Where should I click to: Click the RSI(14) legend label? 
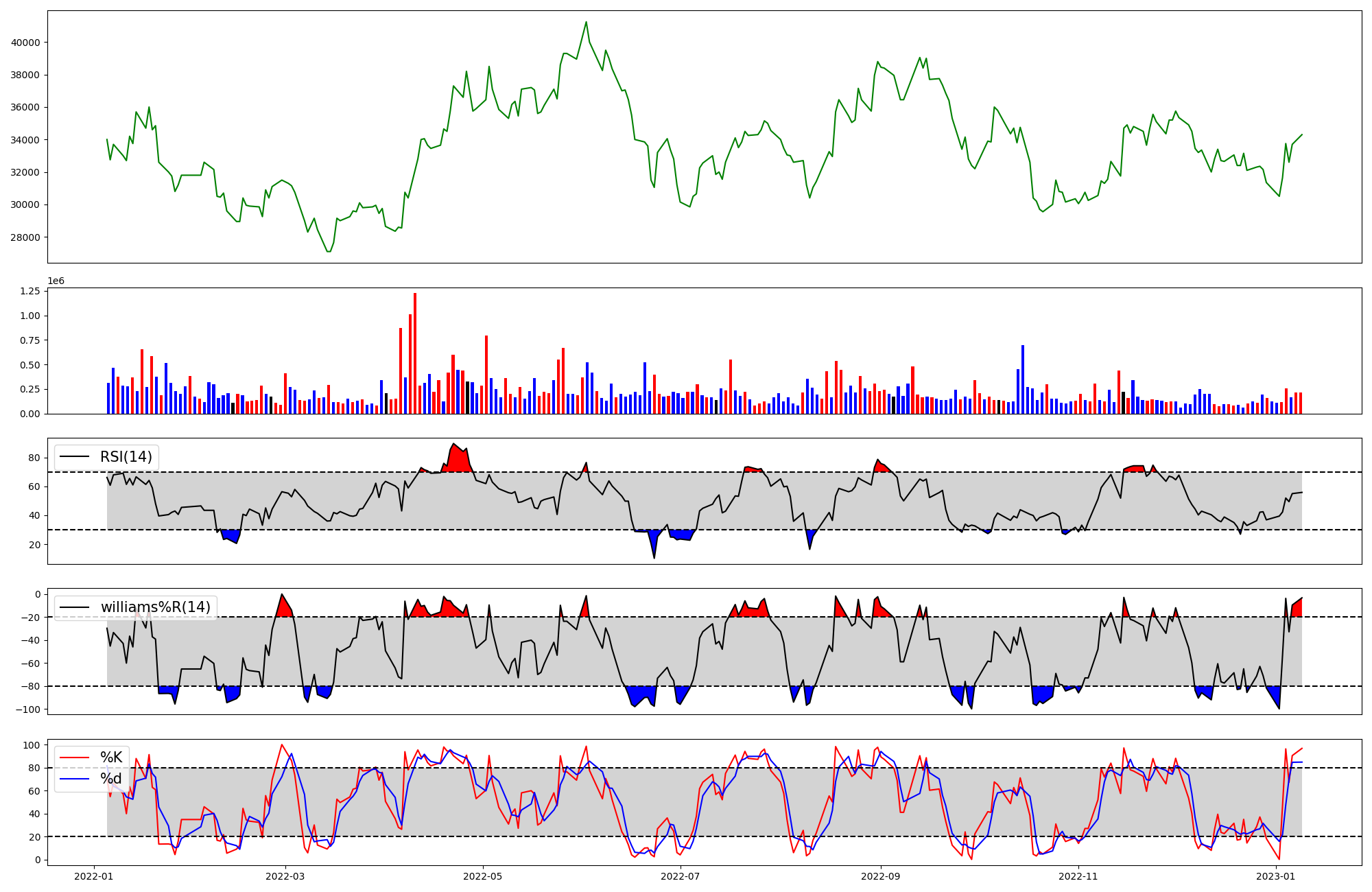126,457
